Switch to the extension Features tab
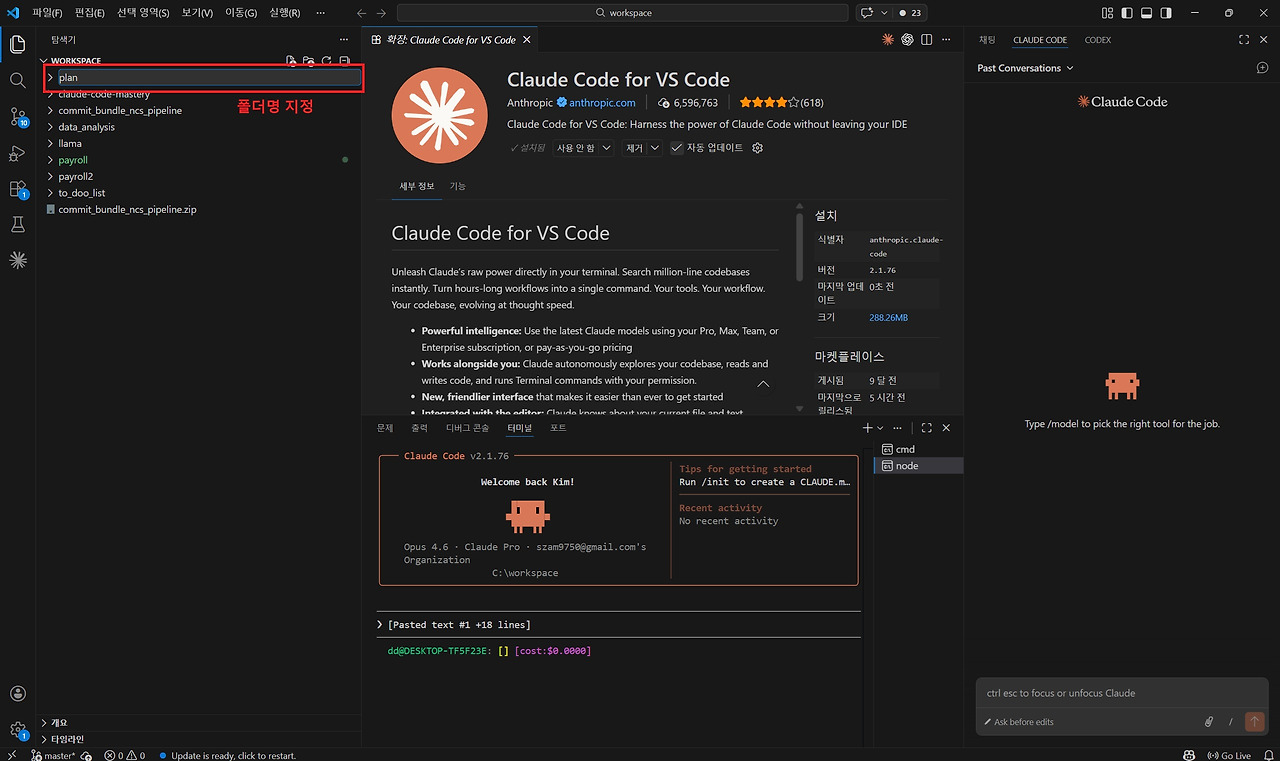1280x761 pixels. pos(457,186)
